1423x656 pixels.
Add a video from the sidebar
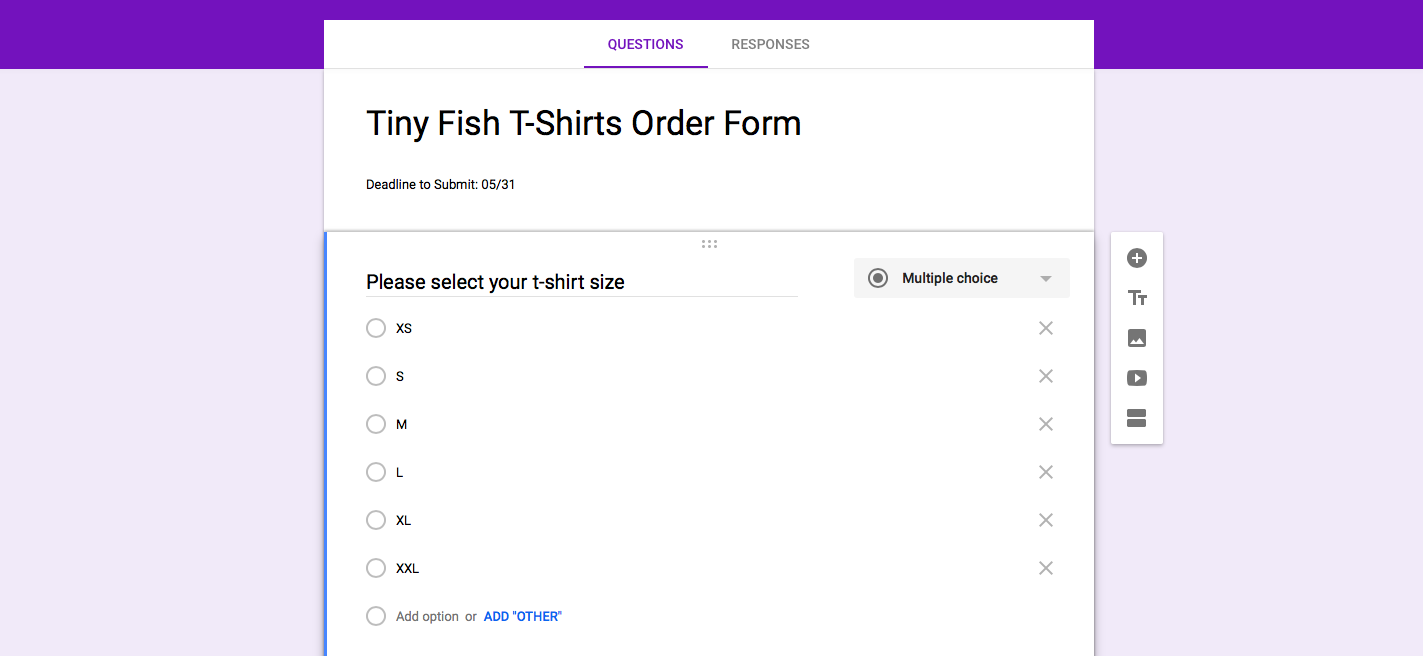coord(1137,378)
